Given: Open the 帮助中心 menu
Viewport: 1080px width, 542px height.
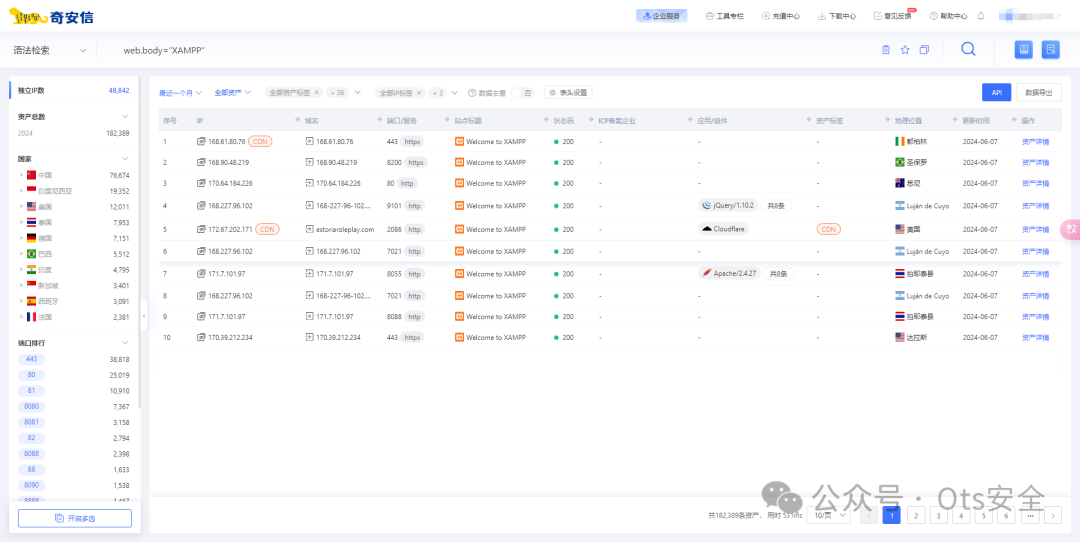Looking at the screenshot, I should pyautogui.click(x=948, y=16).
